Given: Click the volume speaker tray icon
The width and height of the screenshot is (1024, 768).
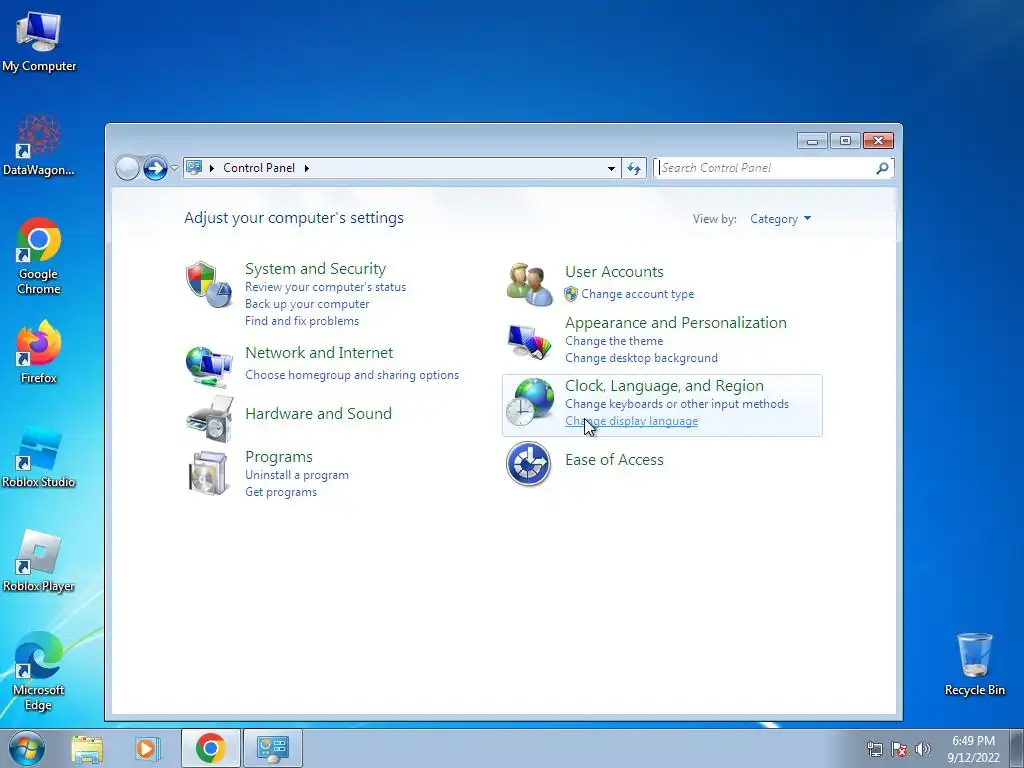Looking at the screenshot, I should tap(923, 749).
